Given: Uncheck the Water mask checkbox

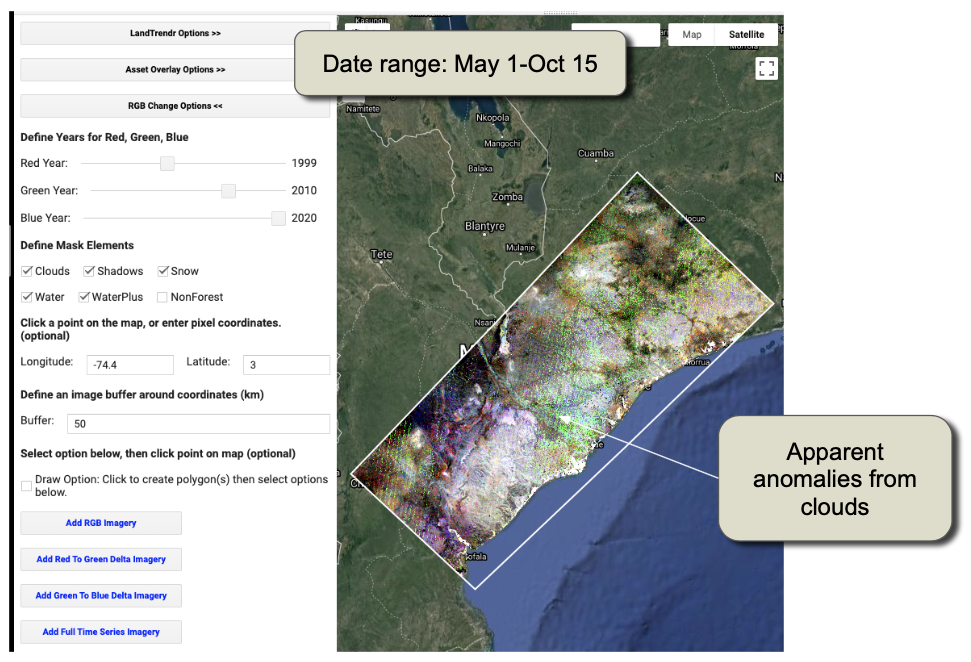Looking at the screenshot, I should (28, 297).
